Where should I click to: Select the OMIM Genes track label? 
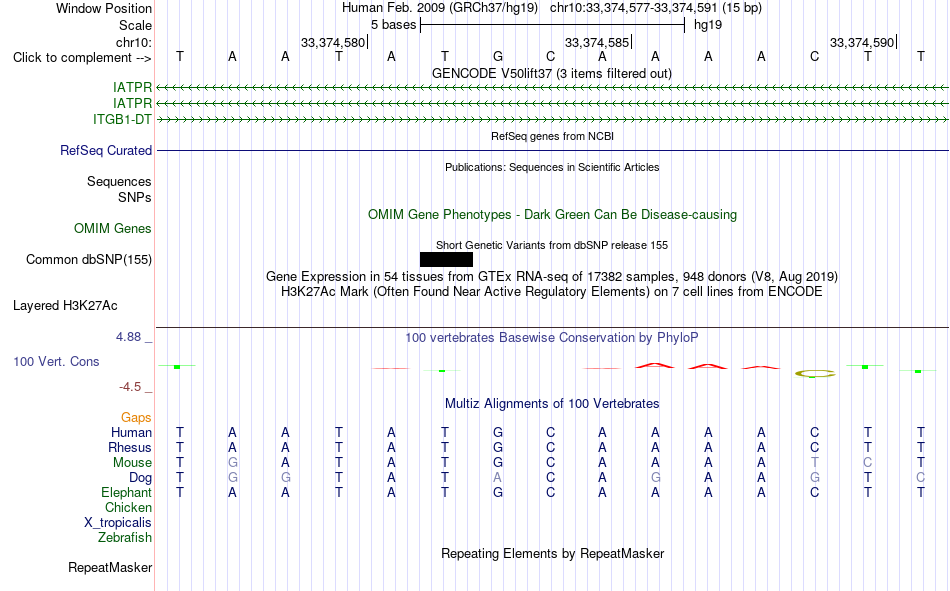[x=113, y=229]
